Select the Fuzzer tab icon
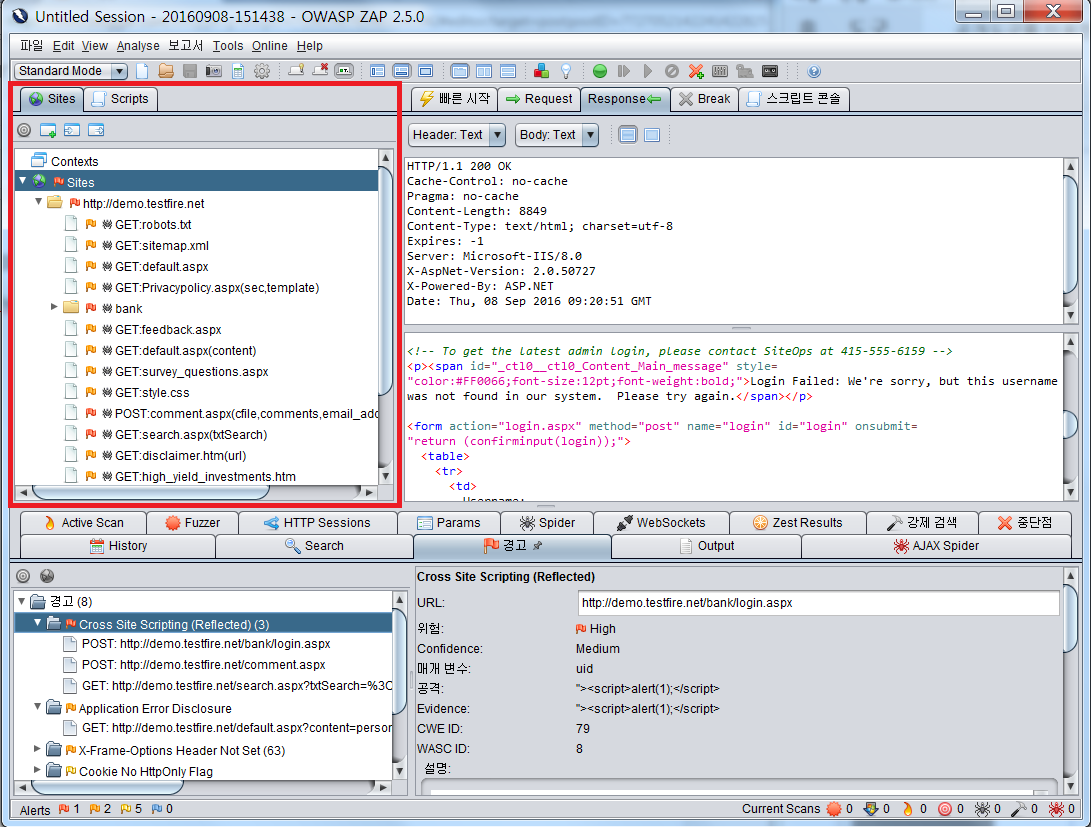 [x=192, y=522]
